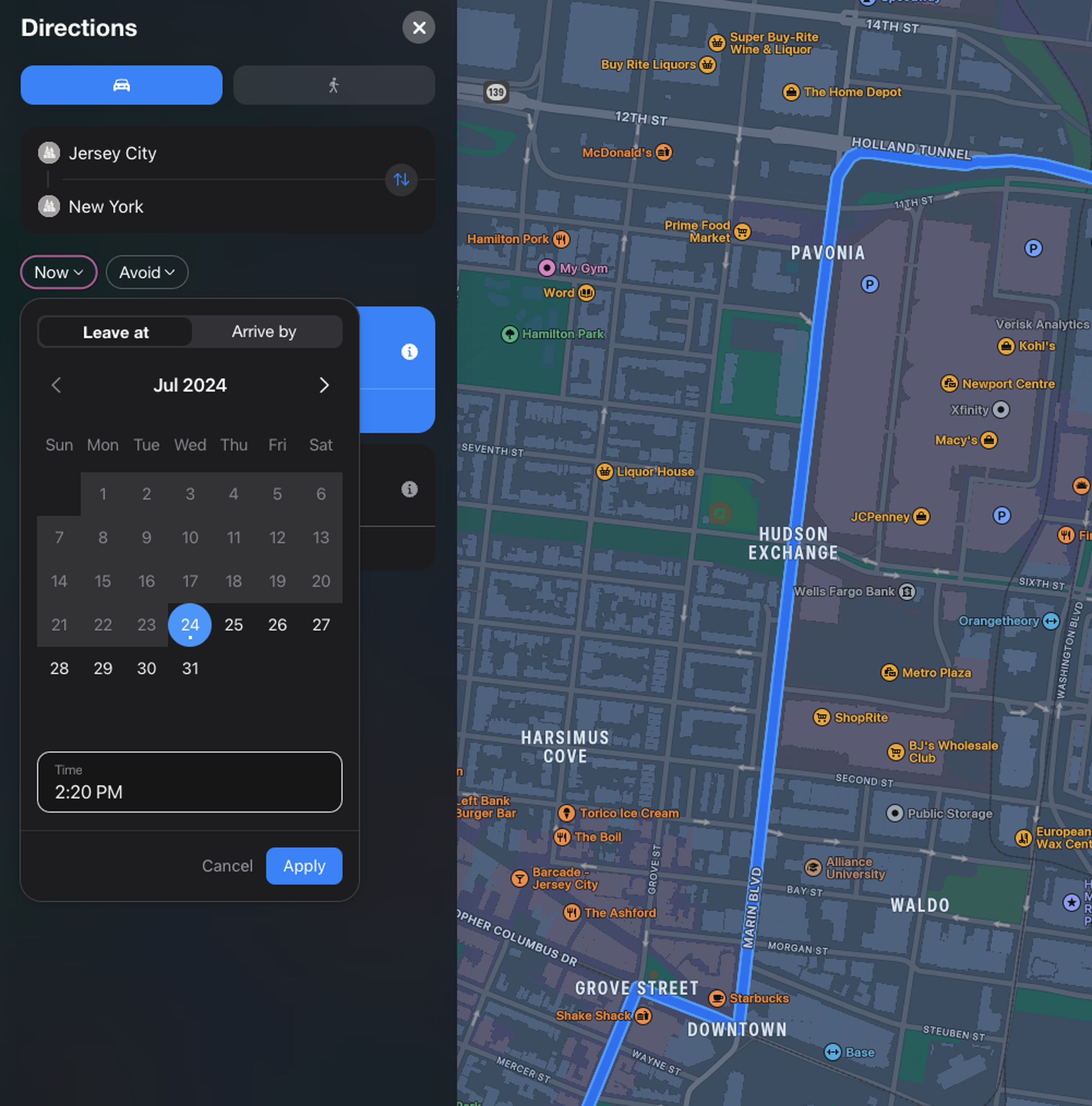Select the Hamilton Pork restaurant marker
This screenshot has width=1092, height=1106.
(x=561, y=239)
